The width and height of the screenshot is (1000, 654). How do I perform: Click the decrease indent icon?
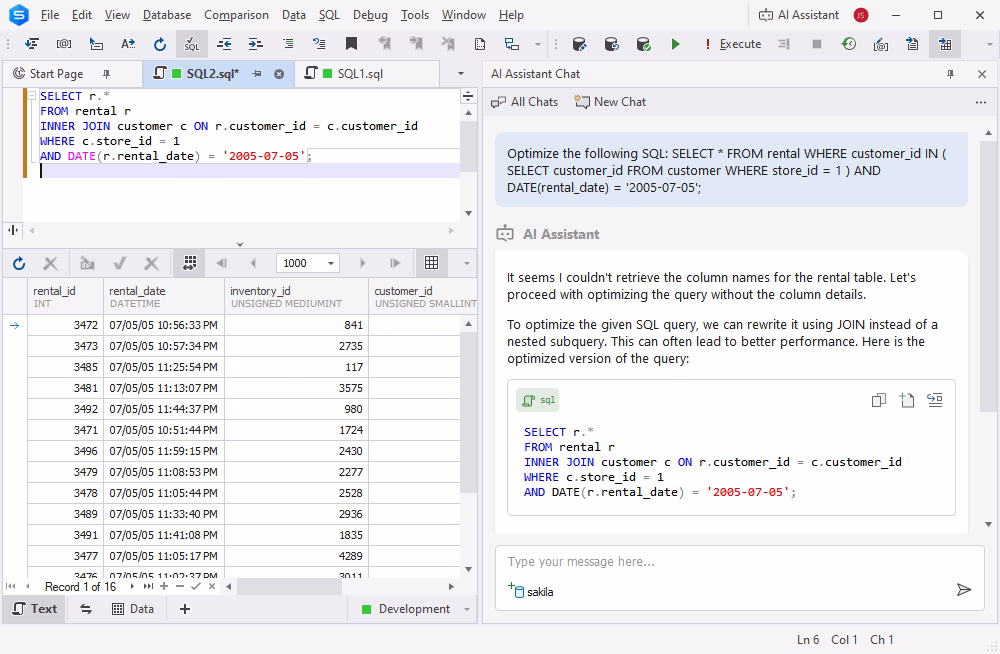[x=224, y=44]
